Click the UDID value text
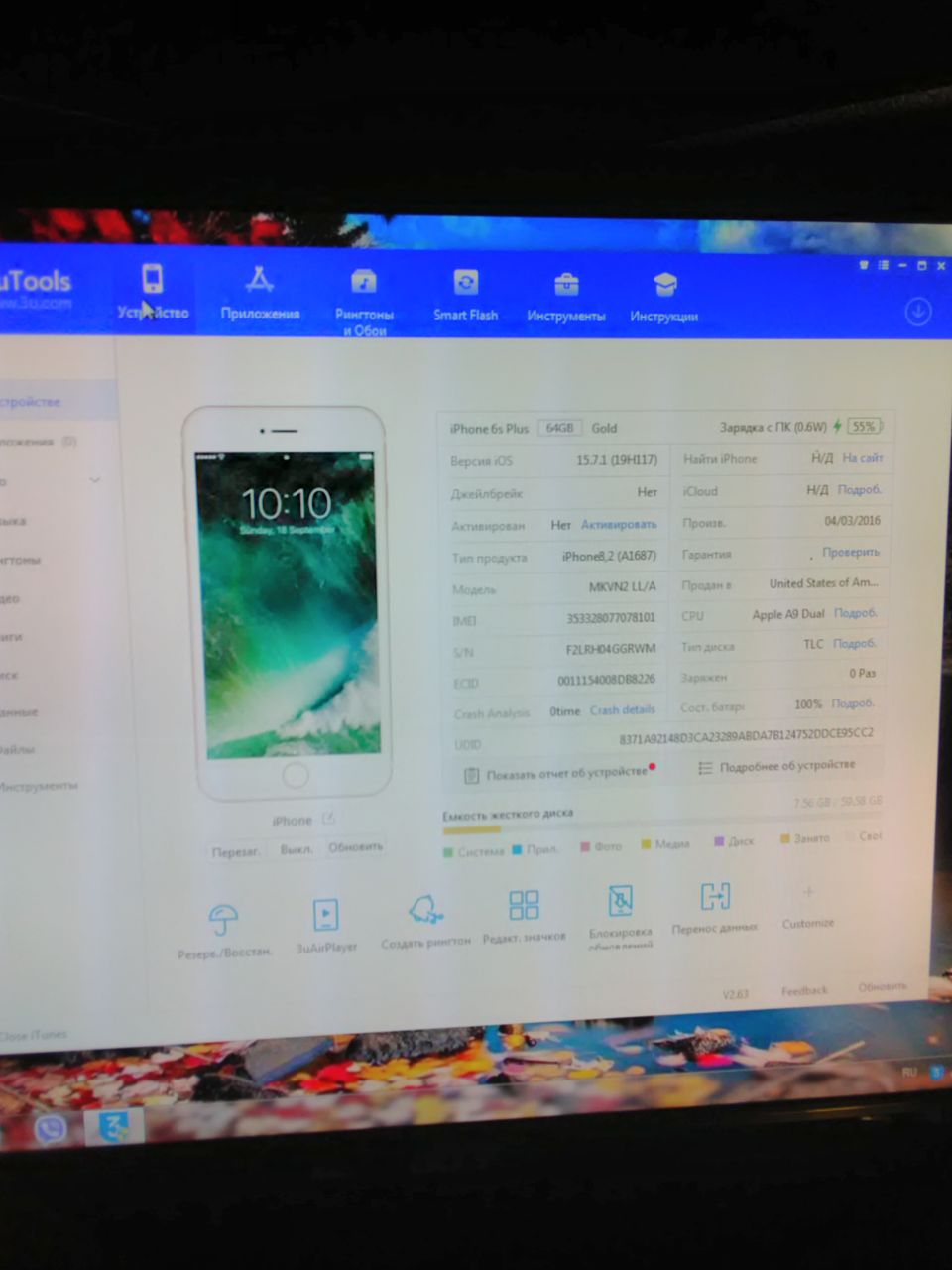Viewport: 952px width, 1270px height. pyautogui.click(x=746, y=736)
